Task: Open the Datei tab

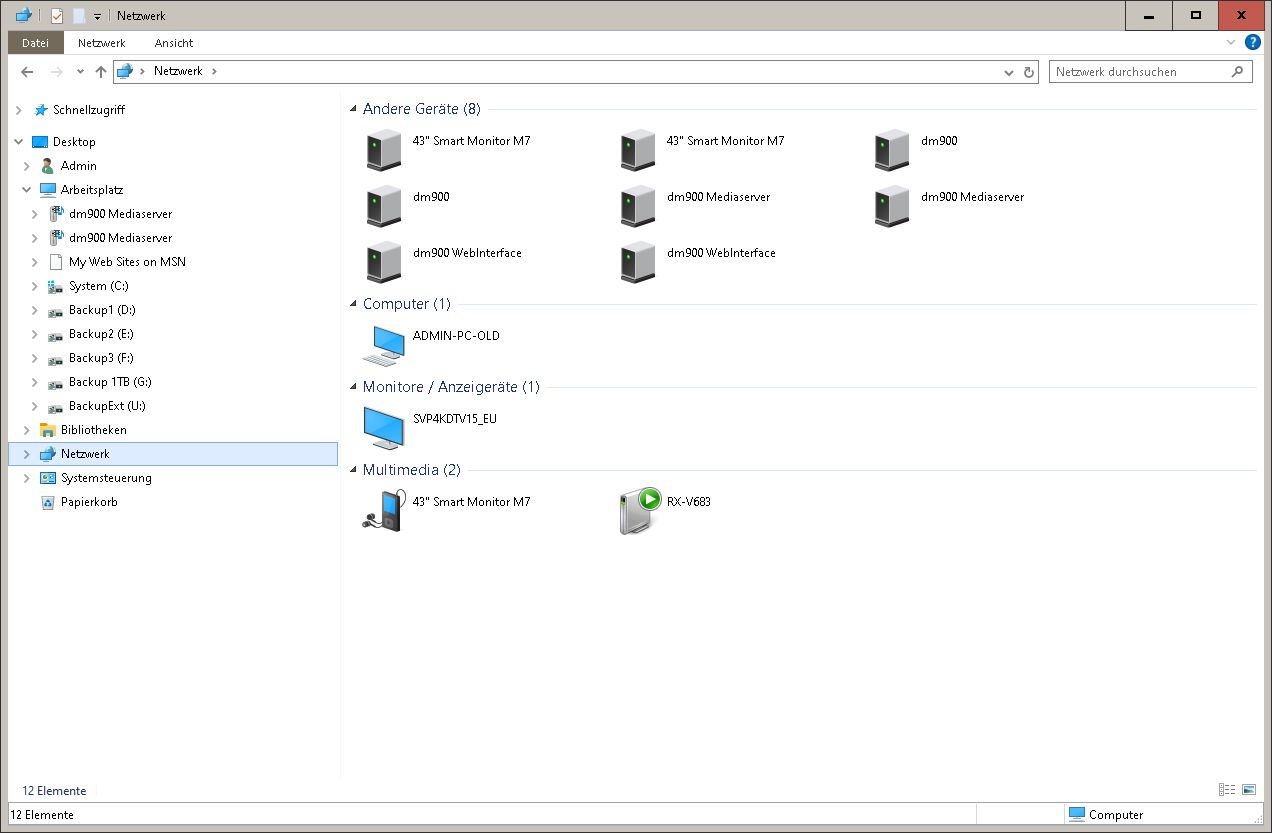Action: [35, 43]
